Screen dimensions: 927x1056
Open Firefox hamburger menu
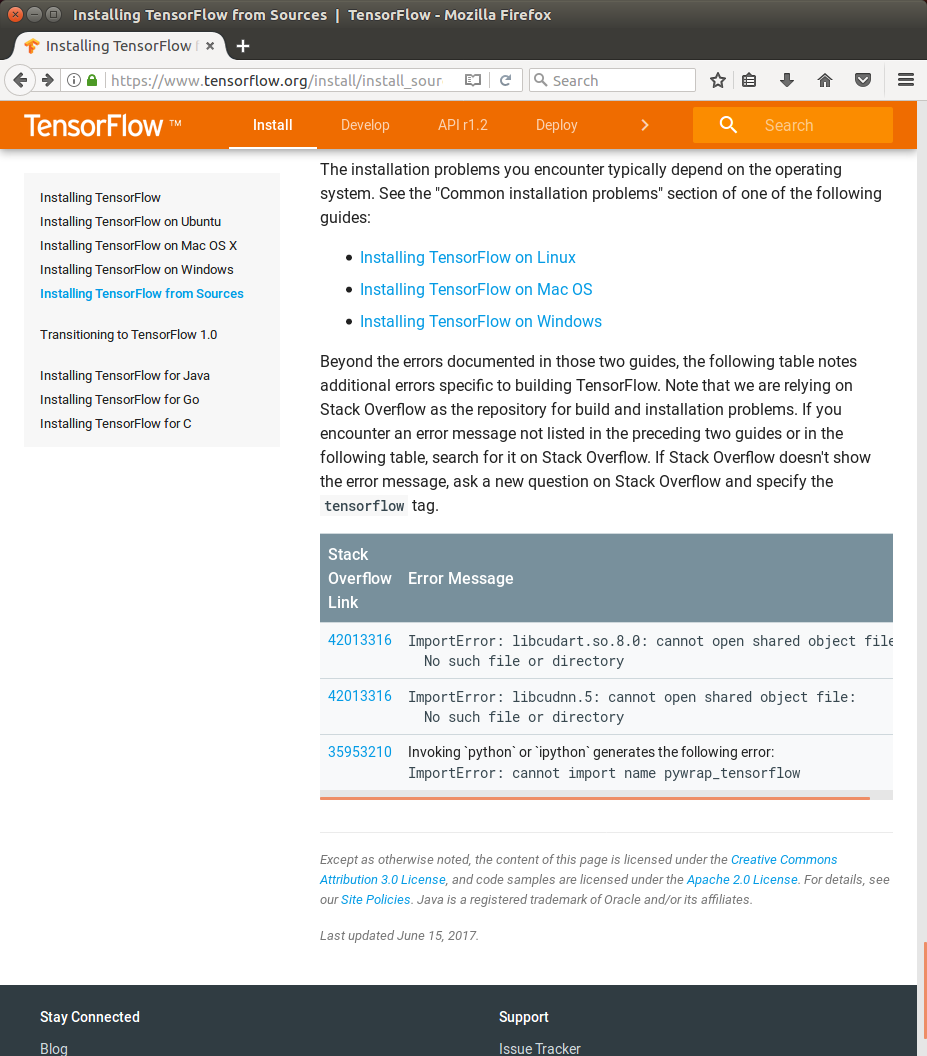click(x=906, y=80)
